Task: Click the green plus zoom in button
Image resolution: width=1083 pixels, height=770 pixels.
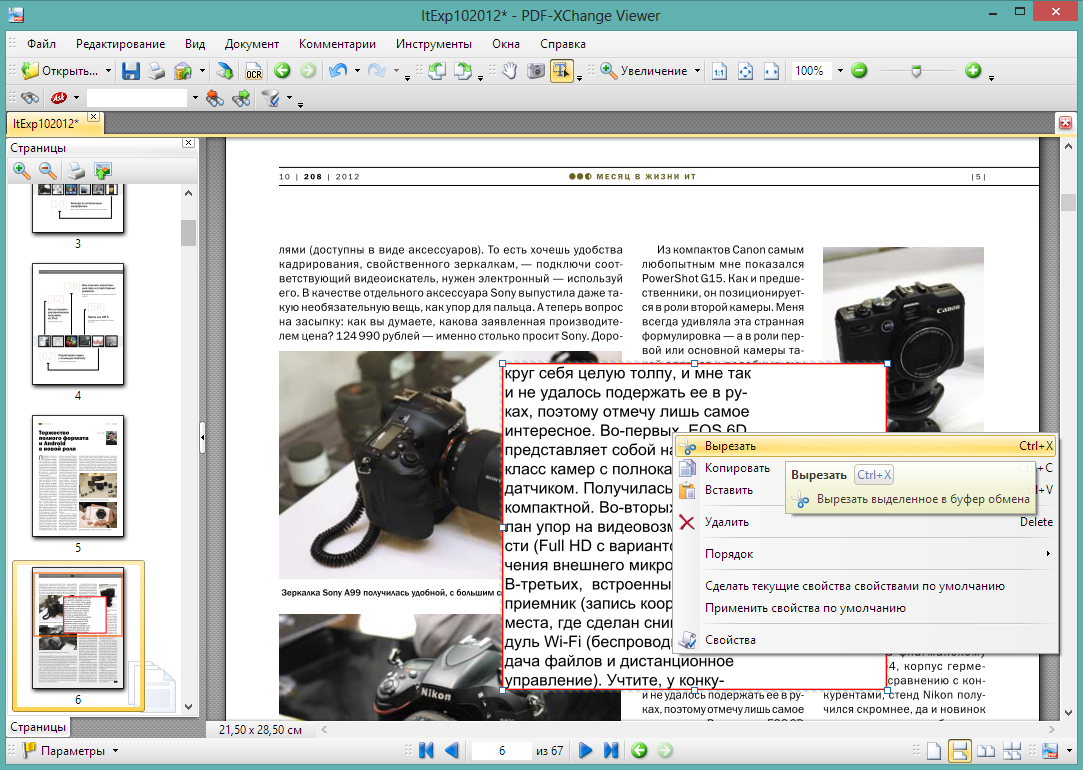Action: point(973,70)
